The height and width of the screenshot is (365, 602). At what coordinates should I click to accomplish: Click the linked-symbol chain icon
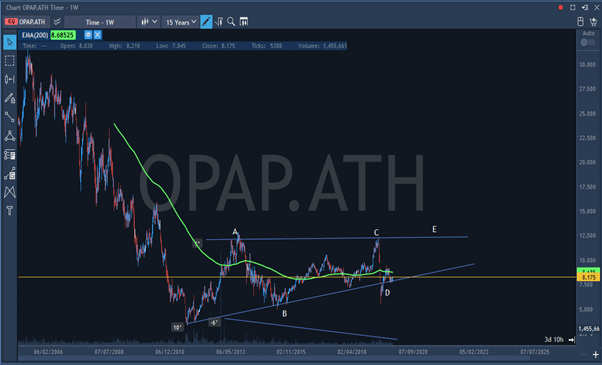57,22
